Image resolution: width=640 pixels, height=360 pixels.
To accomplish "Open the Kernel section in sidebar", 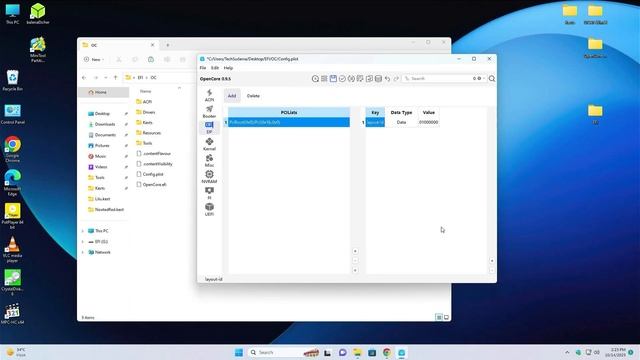I will (209, 144).
